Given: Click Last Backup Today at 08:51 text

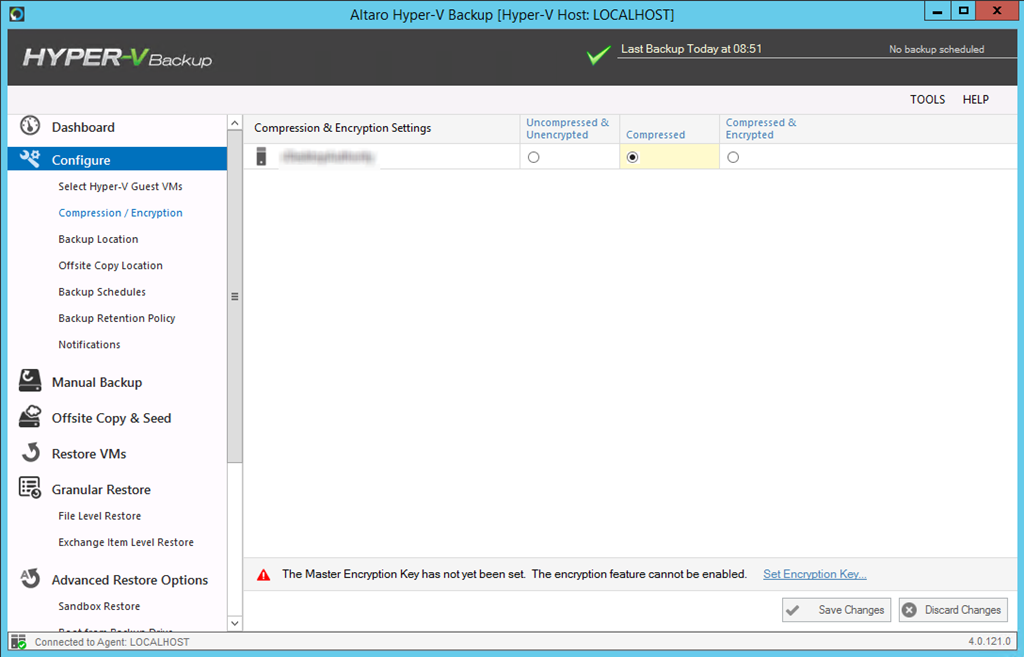Looking at the screenshot, I should point(691,49).
